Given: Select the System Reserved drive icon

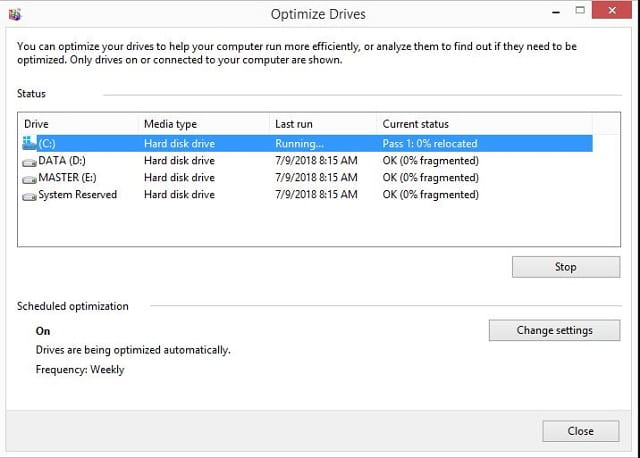Looking at the screenshot, I should 29,196.
